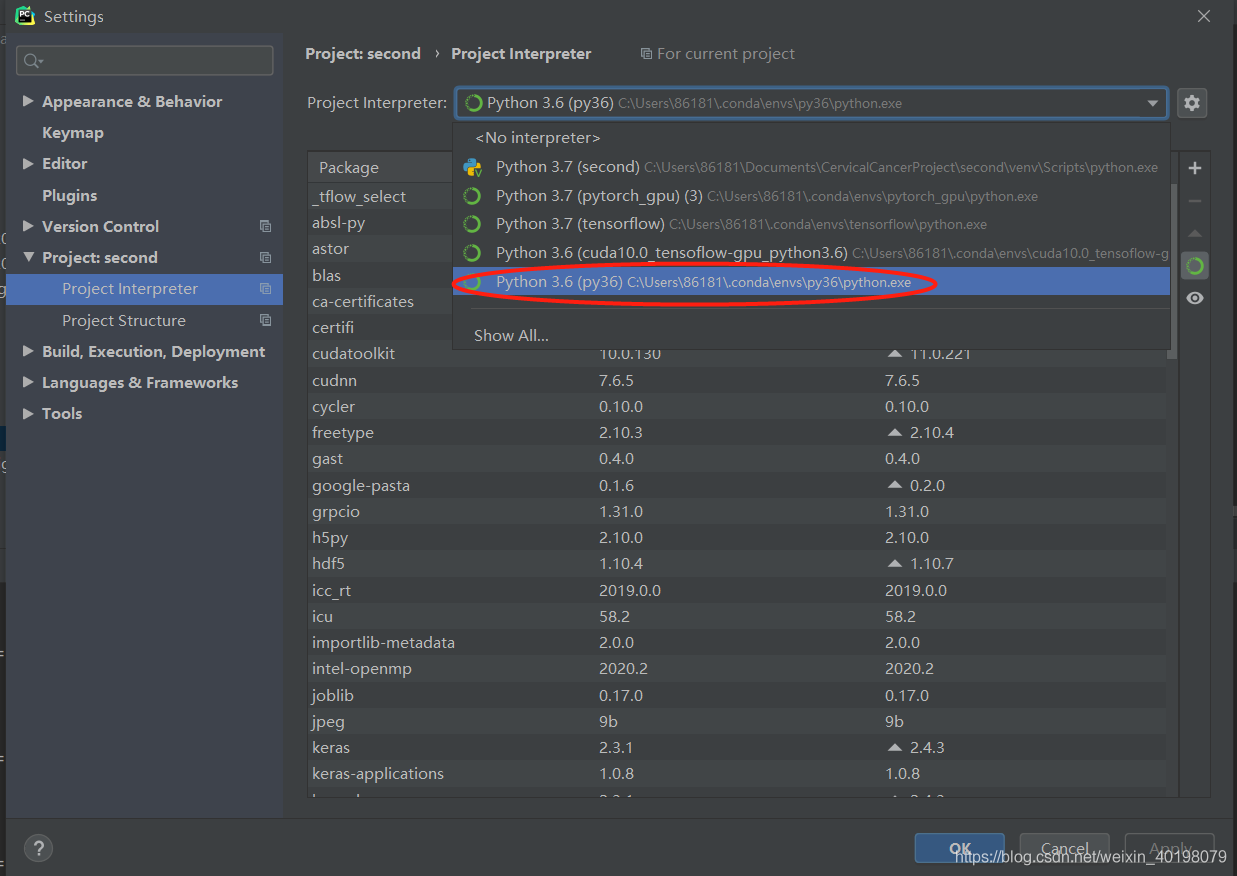Screen dimensions: 1237x876
Task: Click the PyCharm logo in the title bar
Action: (25, 16)
